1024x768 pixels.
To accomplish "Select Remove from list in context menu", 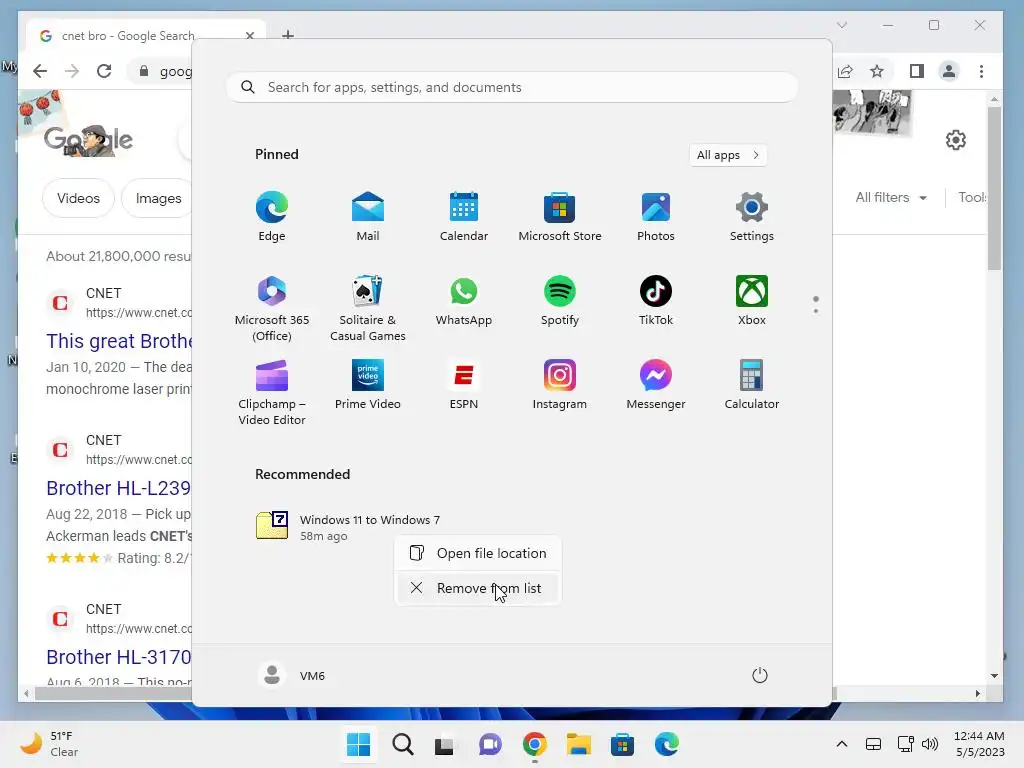I will pos(478,588).
